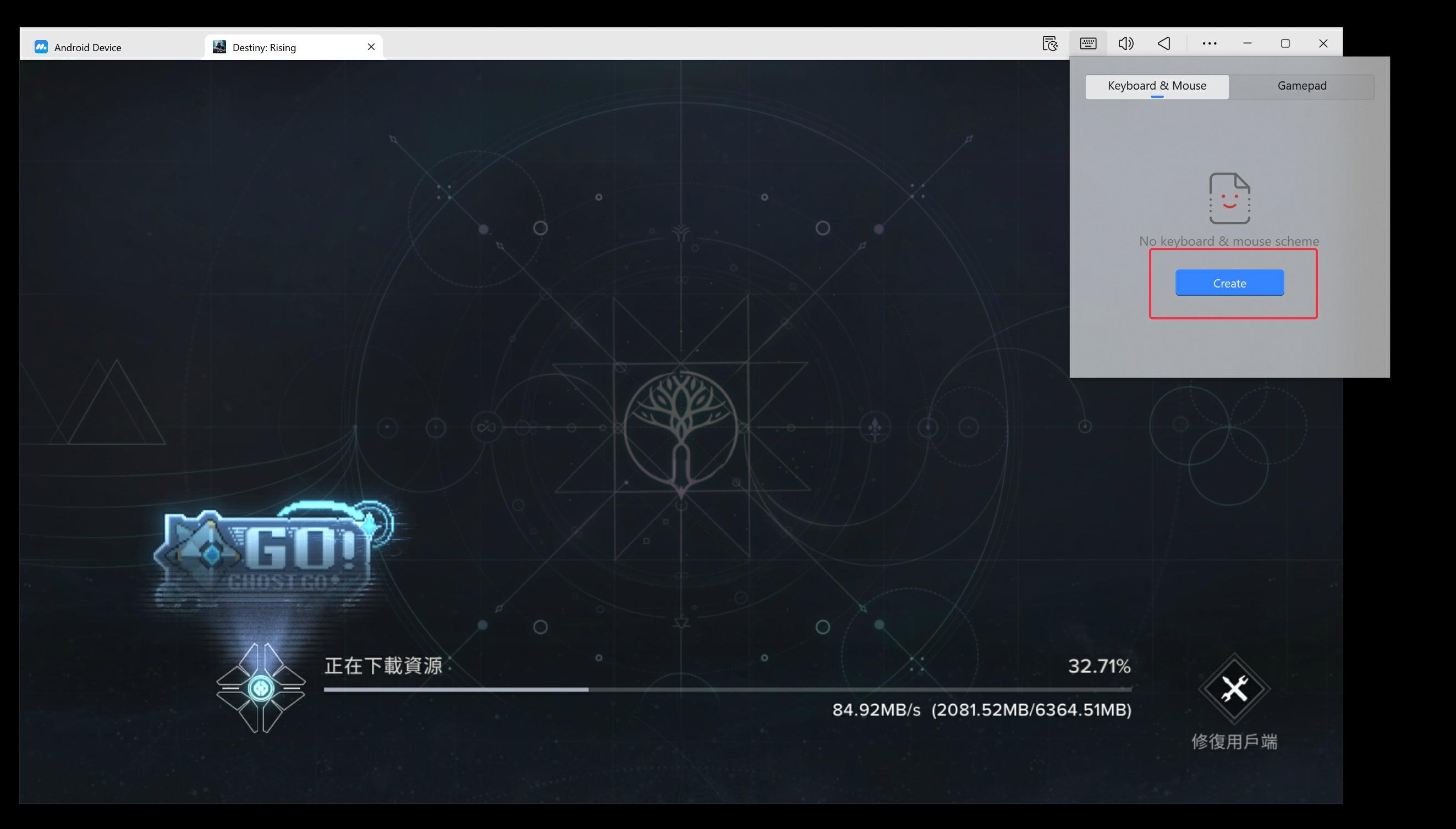This screenshot has height=829, width=1456.
Task: Click the download progress bar
Action: 727,689
